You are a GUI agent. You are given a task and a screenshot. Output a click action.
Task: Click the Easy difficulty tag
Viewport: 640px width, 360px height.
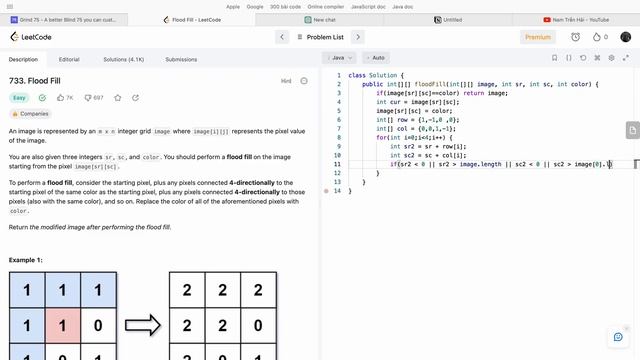19,98
